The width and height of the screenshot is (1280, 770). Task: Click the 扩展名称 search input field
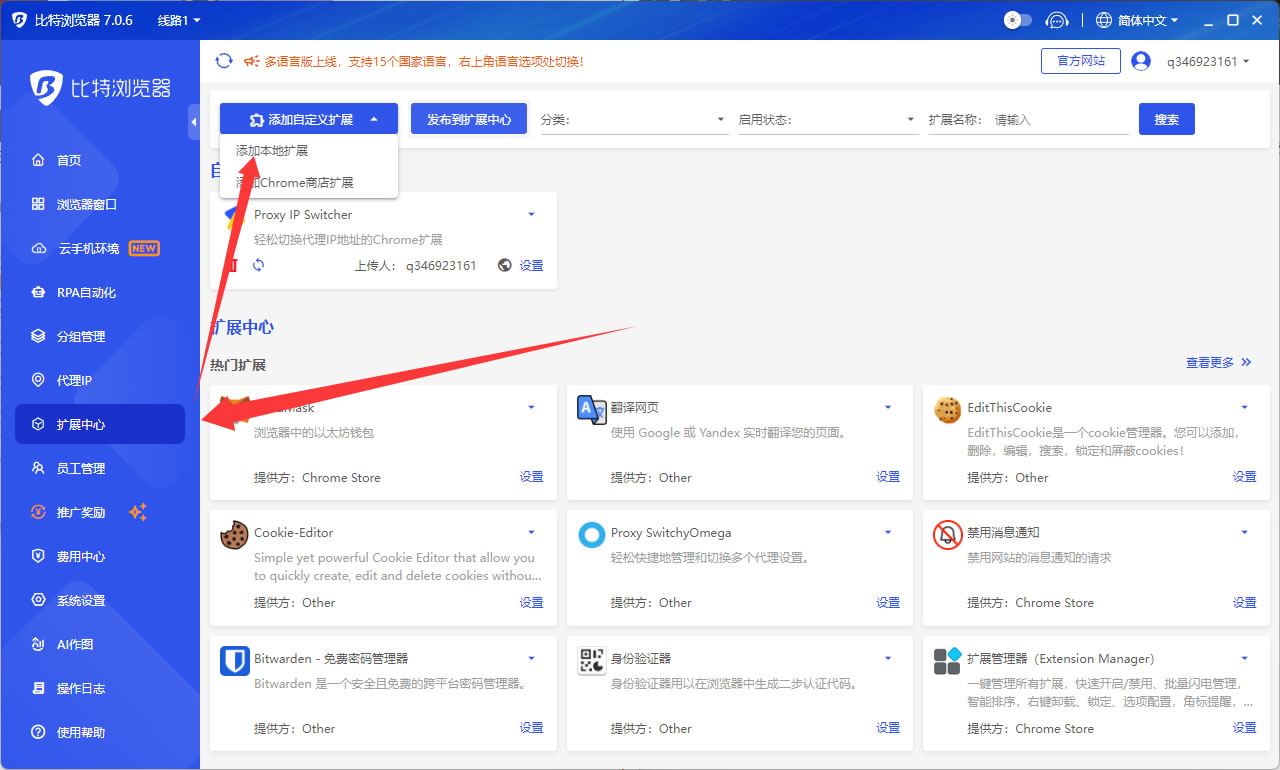tap(1058, 120)
